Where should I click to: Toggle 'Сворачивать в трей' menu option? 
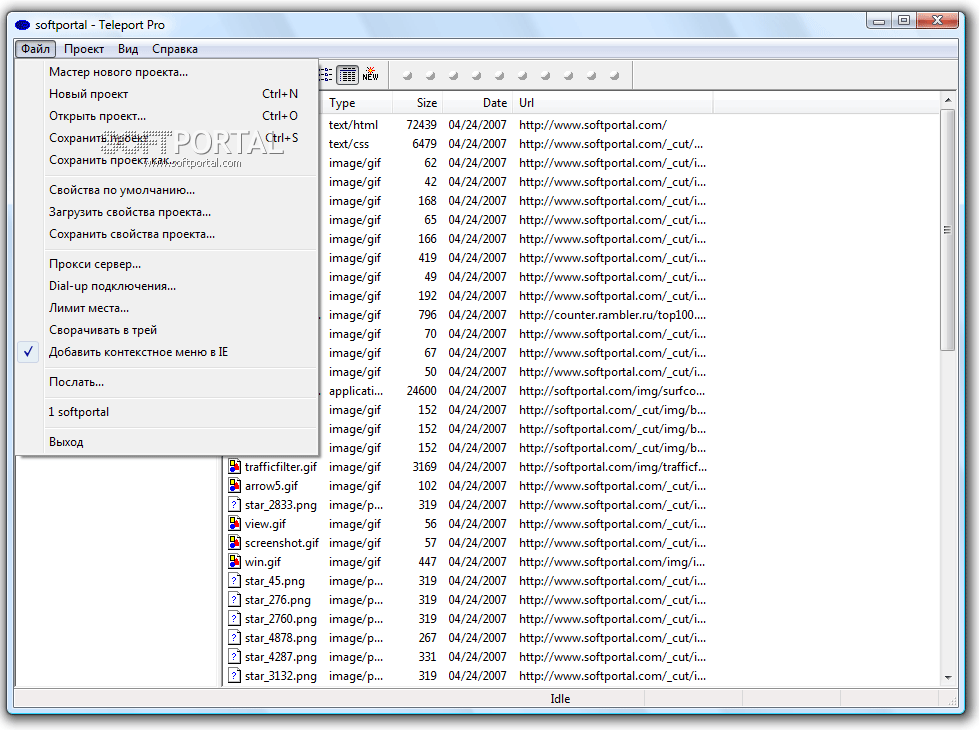[x=167, y=330]
